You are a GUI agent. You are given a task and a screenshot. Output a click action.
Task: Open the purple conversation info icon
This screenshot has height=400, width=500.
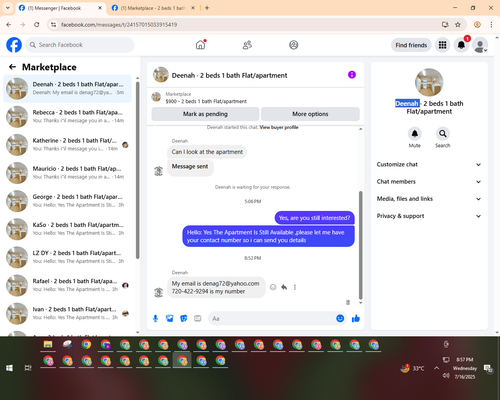click(352, 75)
